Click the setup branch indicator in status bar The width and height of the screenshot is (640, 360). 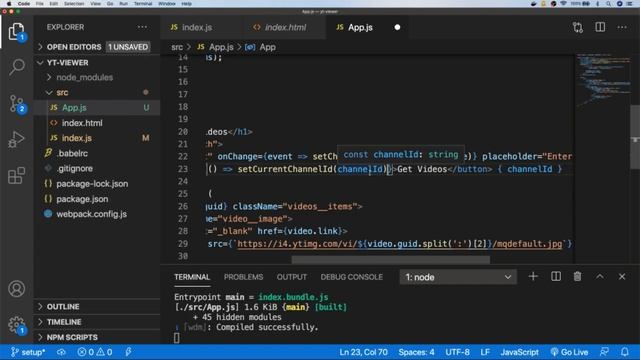pyautogui.click(x=28, y=352)
